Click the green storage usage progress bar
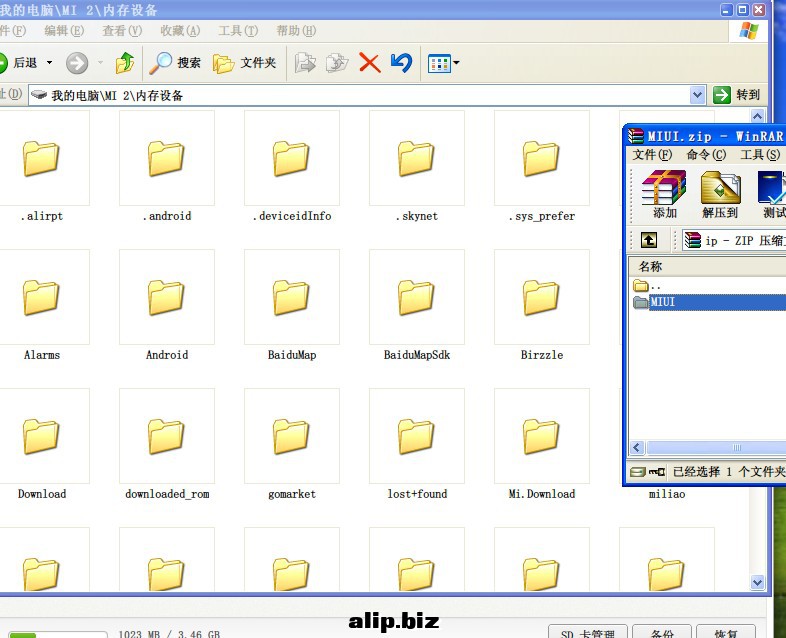The width and height of the screenshot is (786, 638). click(x=58, y=635)
